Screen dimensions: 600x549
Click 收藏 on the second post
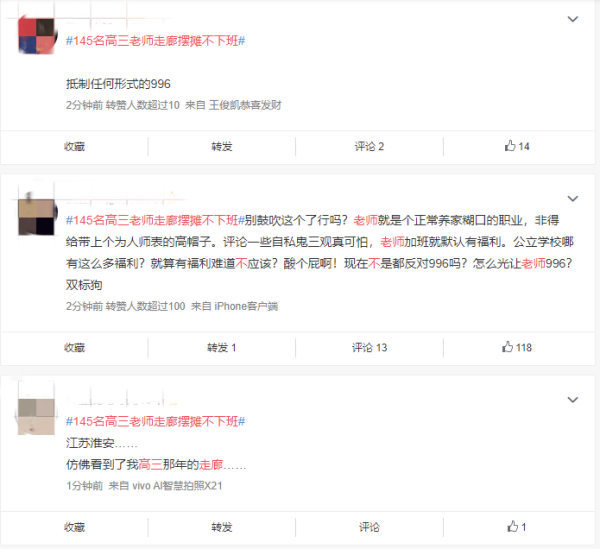(x=74, y=347)
